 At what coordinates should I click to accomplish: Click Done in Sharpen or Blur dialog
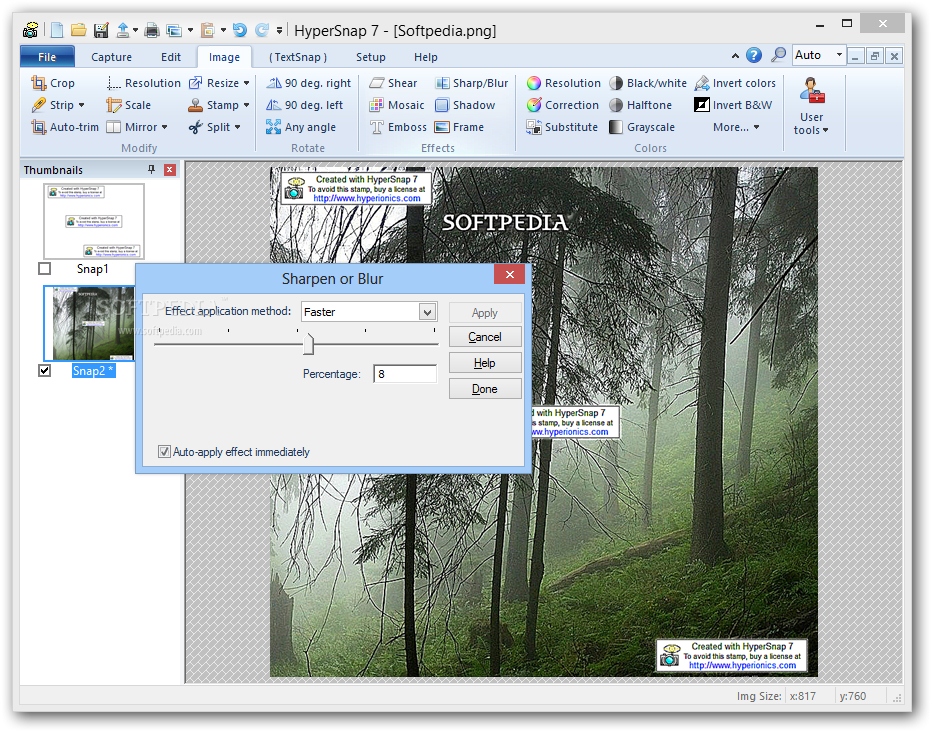[485, 389]
